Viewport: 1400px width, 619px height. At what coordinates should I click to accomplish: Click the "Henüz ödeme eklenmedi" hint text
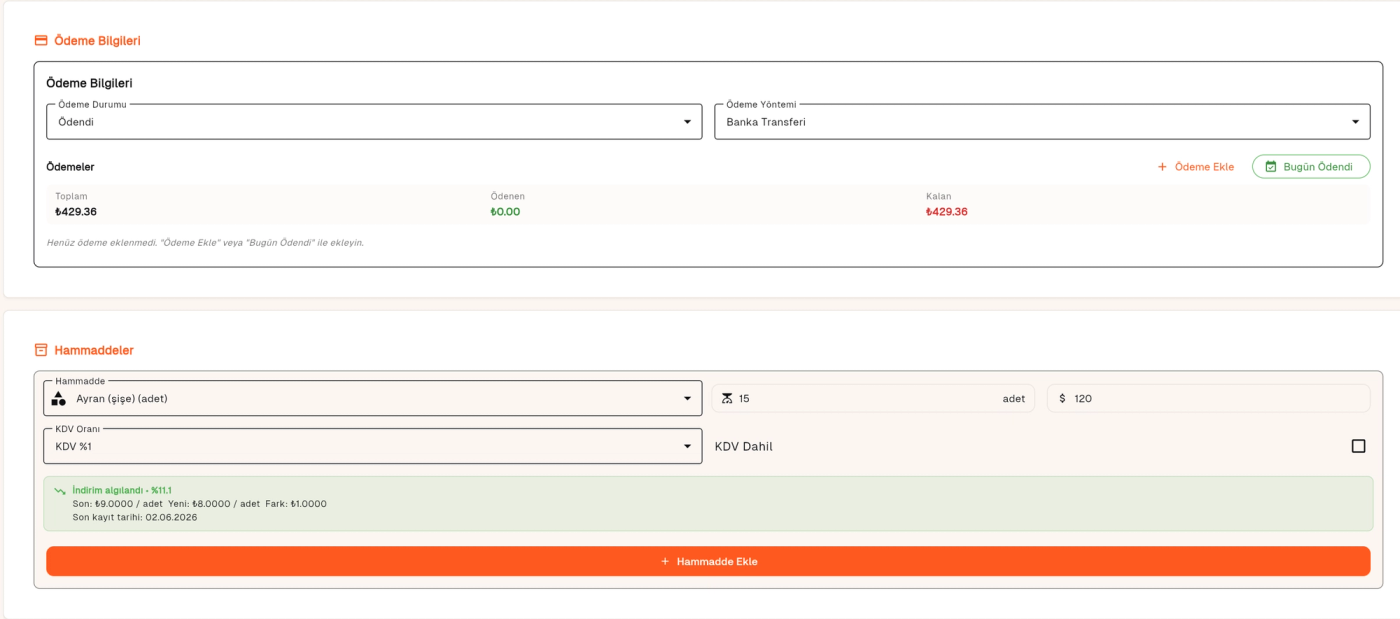(x=205, y=243)
